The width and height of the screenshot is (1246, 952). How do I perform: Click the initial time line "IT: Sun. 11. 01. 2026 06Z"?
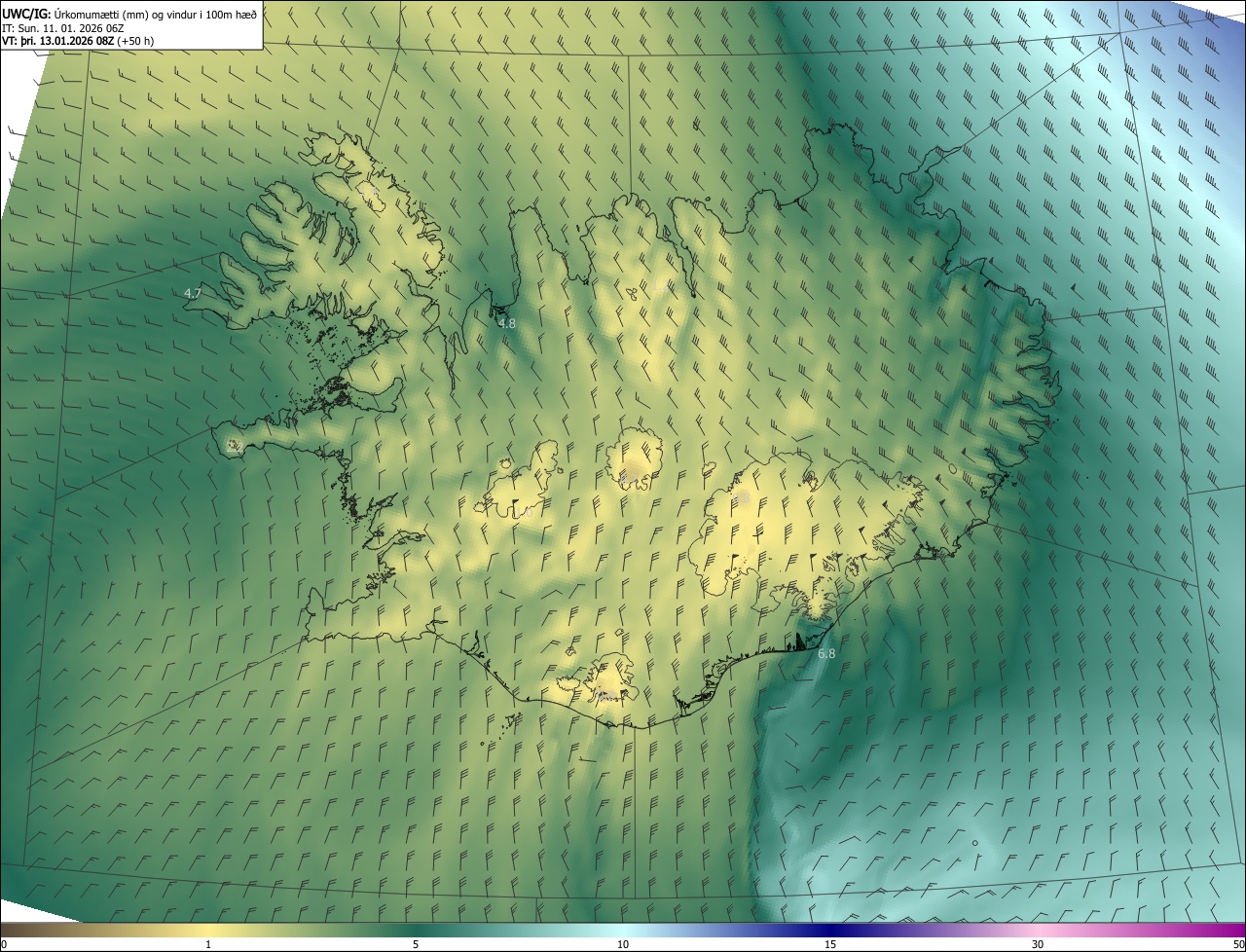(65, 27)
